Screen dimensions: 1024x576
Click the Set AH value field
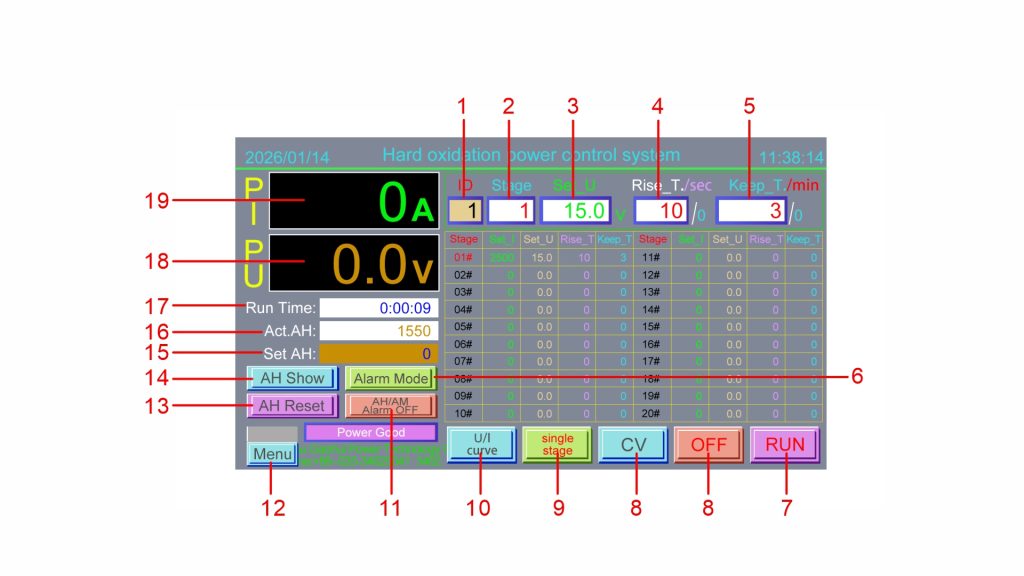click(x=378, y=353)
